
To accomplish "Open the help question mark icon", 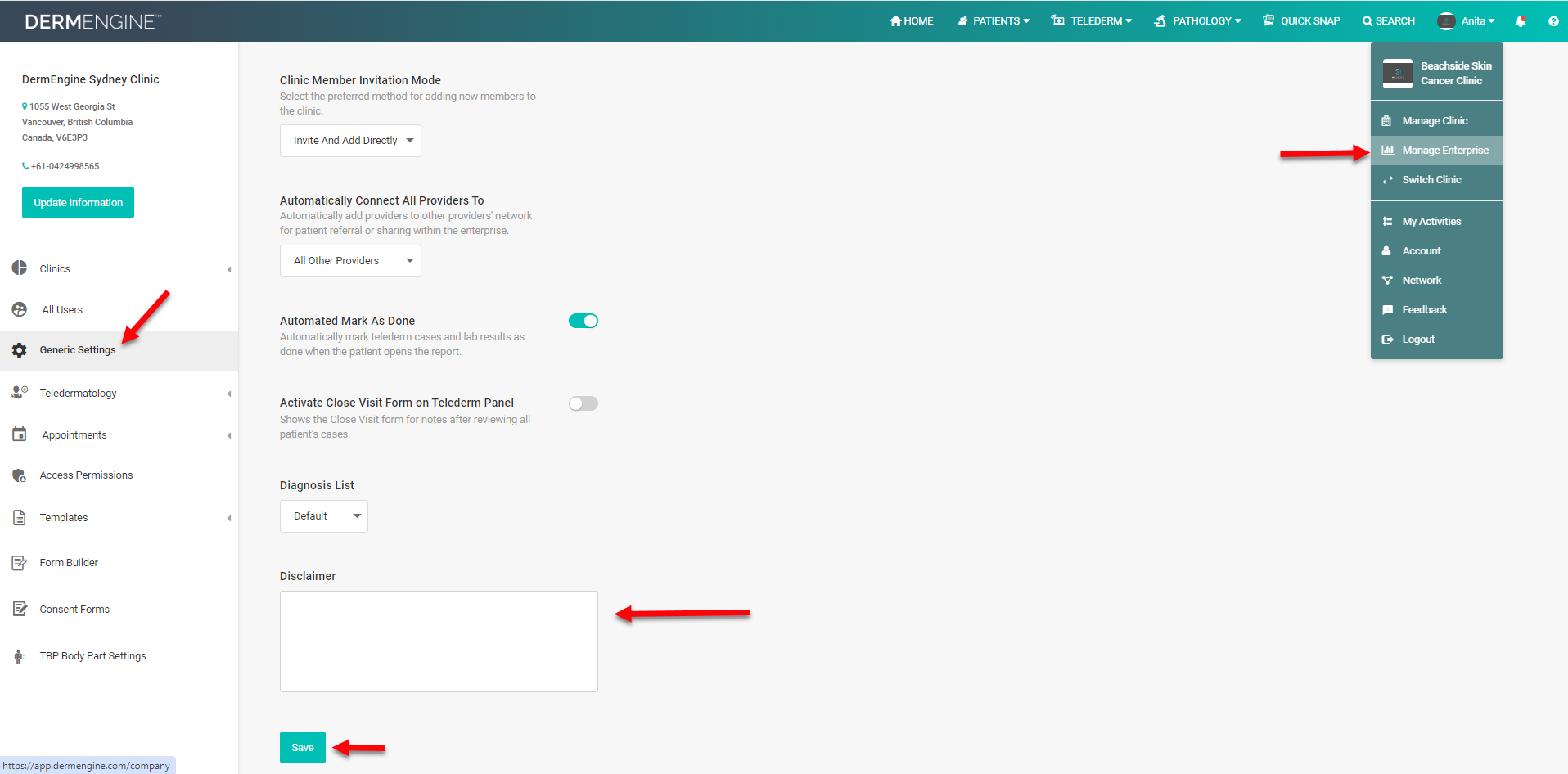I will (1553, 21).
